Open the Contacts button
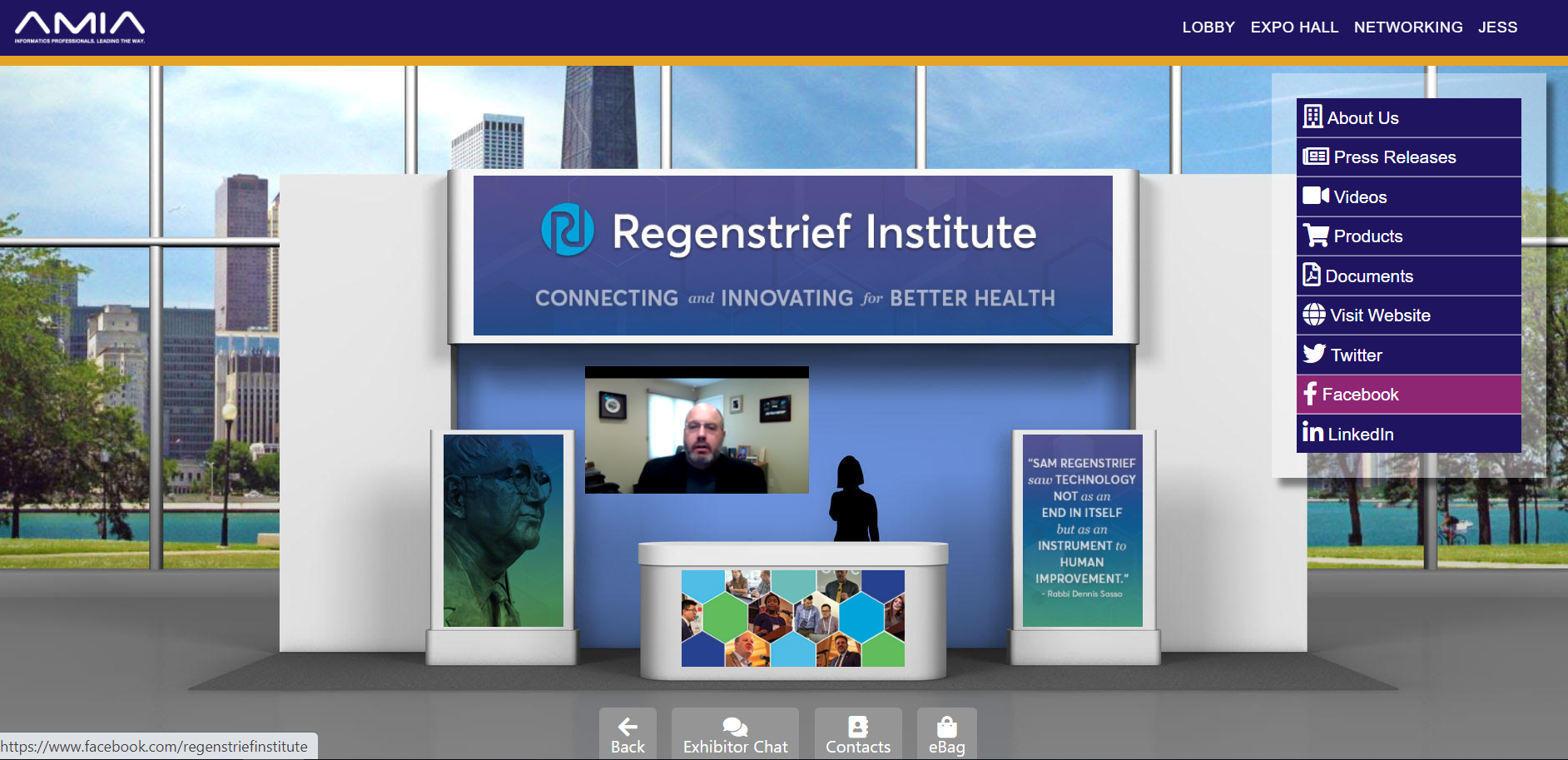Screen dimensions: 1568x760 coord(858,733)
